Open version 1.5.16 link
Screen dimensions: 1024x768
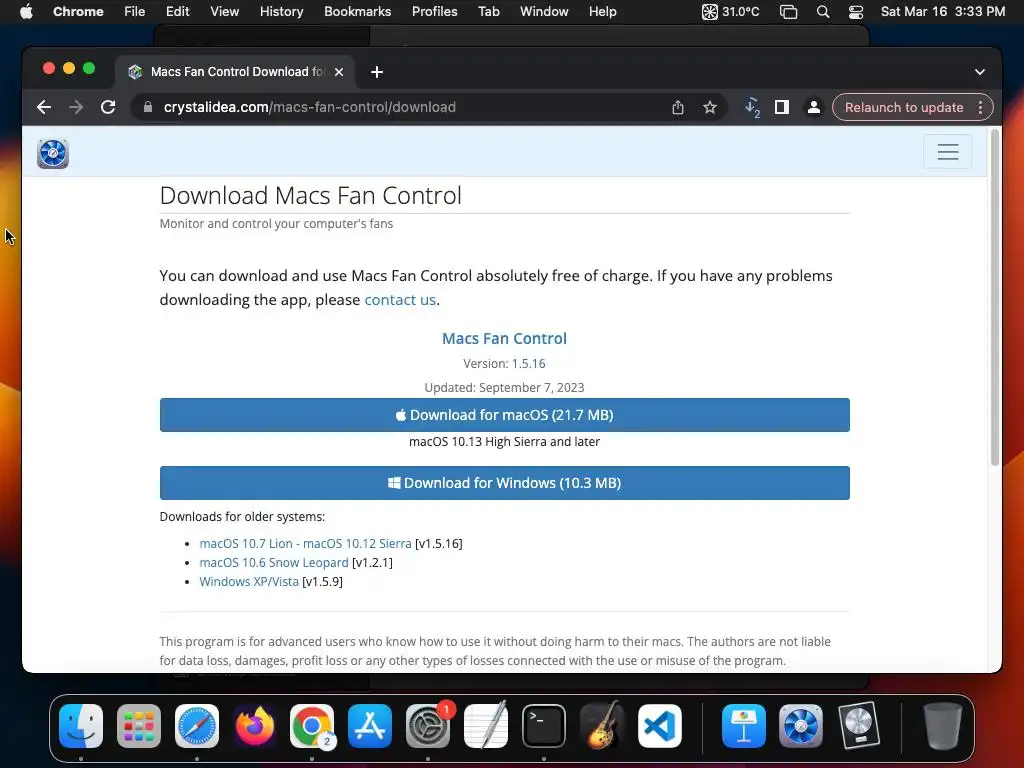tap(528, 363)
